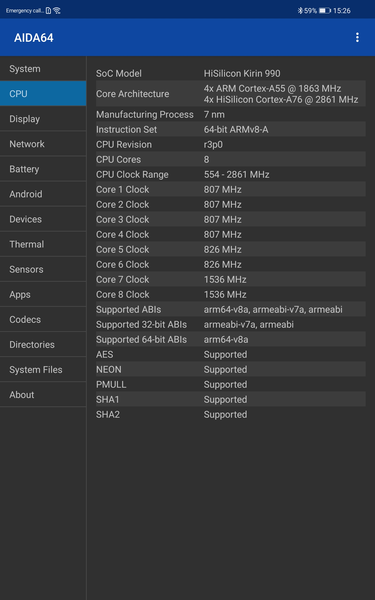Switch to the Apps section
The height and width of the screenshot is (600, 375).
coord(43,295)
